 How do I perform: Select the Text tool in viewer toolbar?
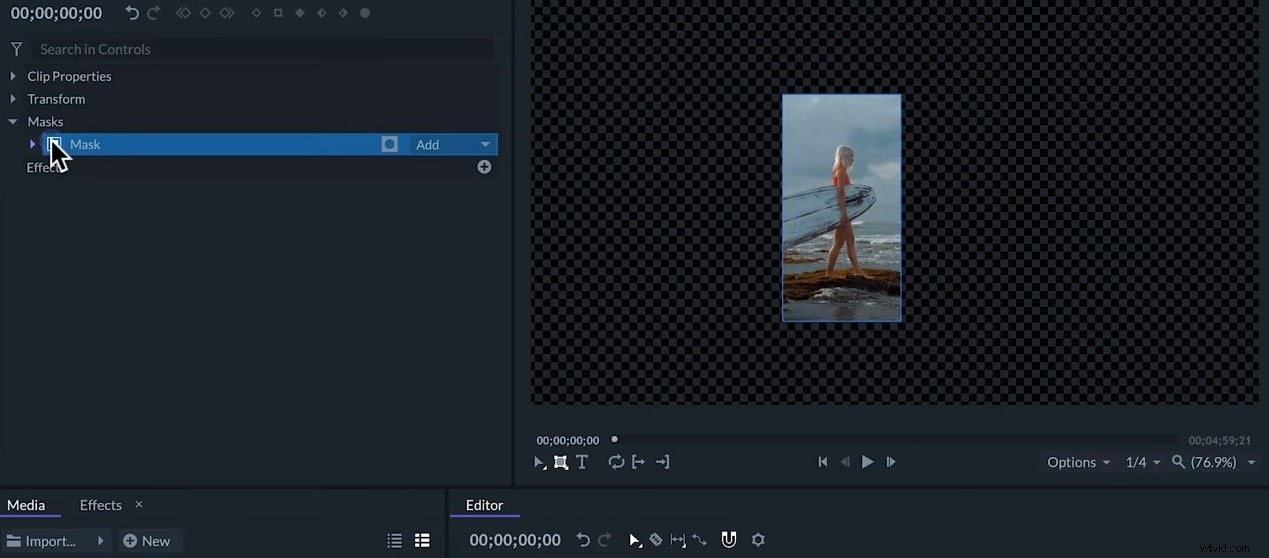[x=582, y=462]
